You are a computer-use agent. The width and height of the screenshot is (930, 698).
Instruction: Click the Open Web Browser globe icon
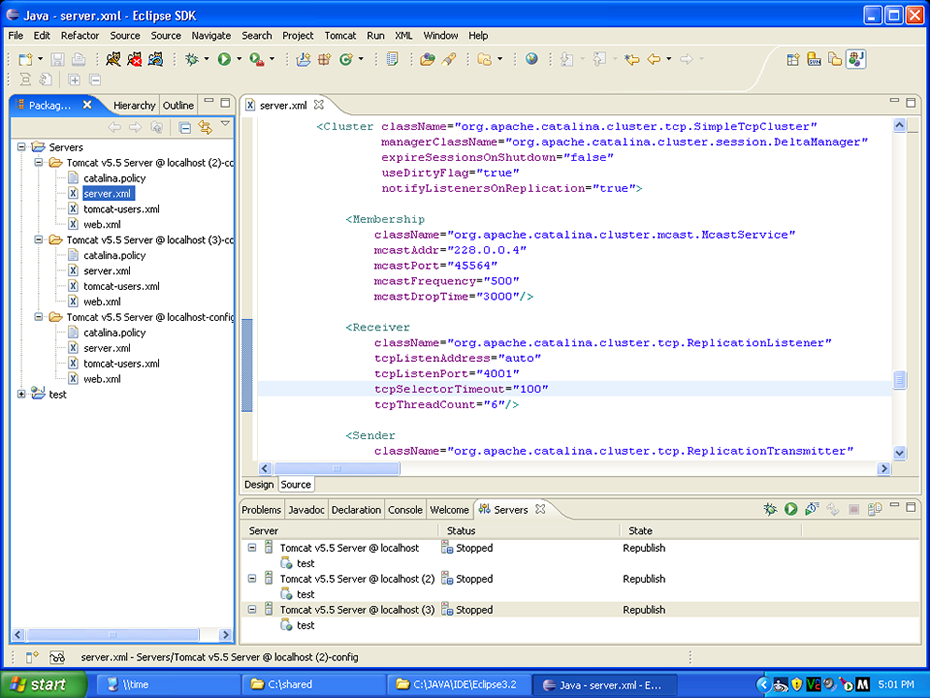[531, 59]
